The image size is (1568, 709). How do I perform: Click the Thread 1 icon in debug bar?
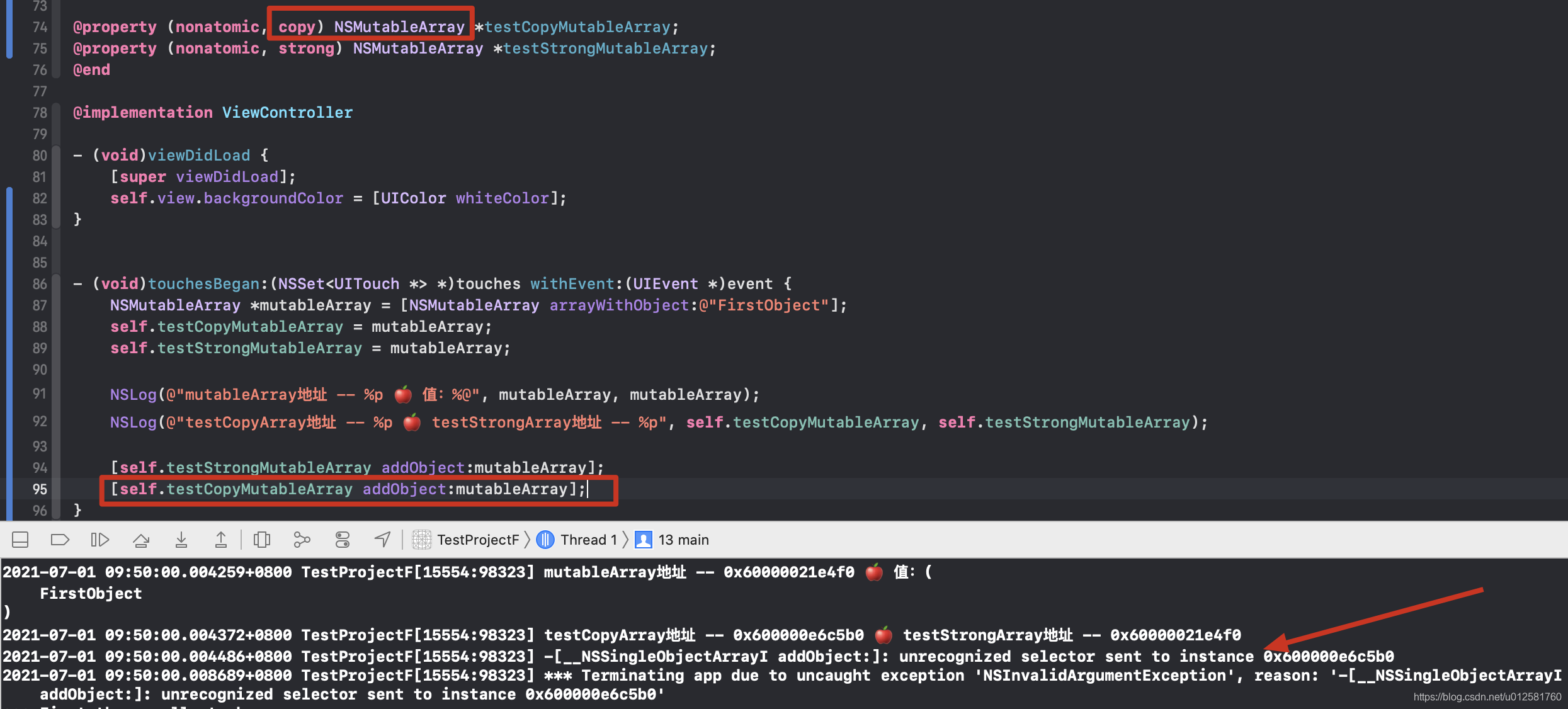point(545,540)
